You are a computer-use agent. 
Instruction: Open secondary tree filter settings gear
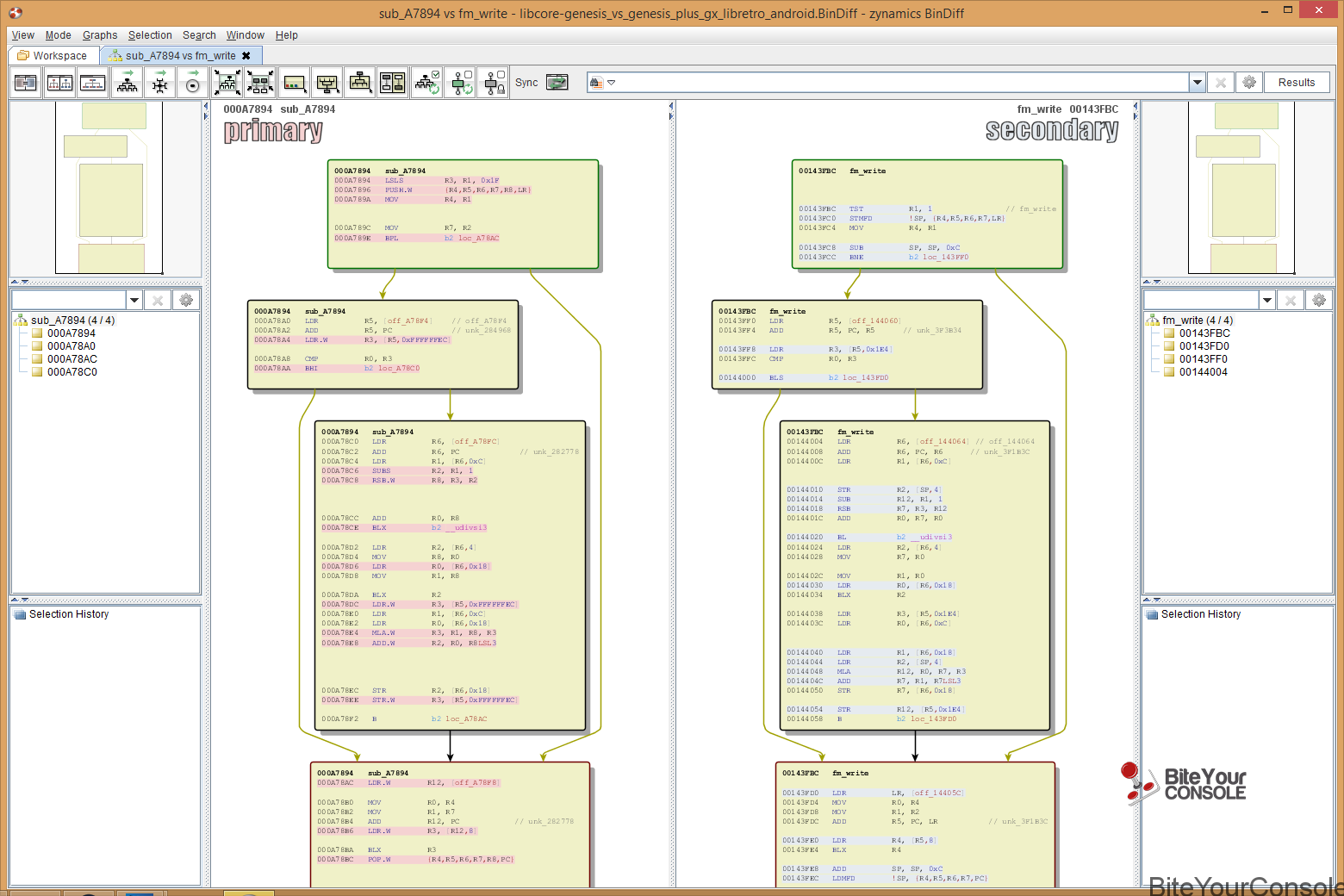[x=1319, y=300]
